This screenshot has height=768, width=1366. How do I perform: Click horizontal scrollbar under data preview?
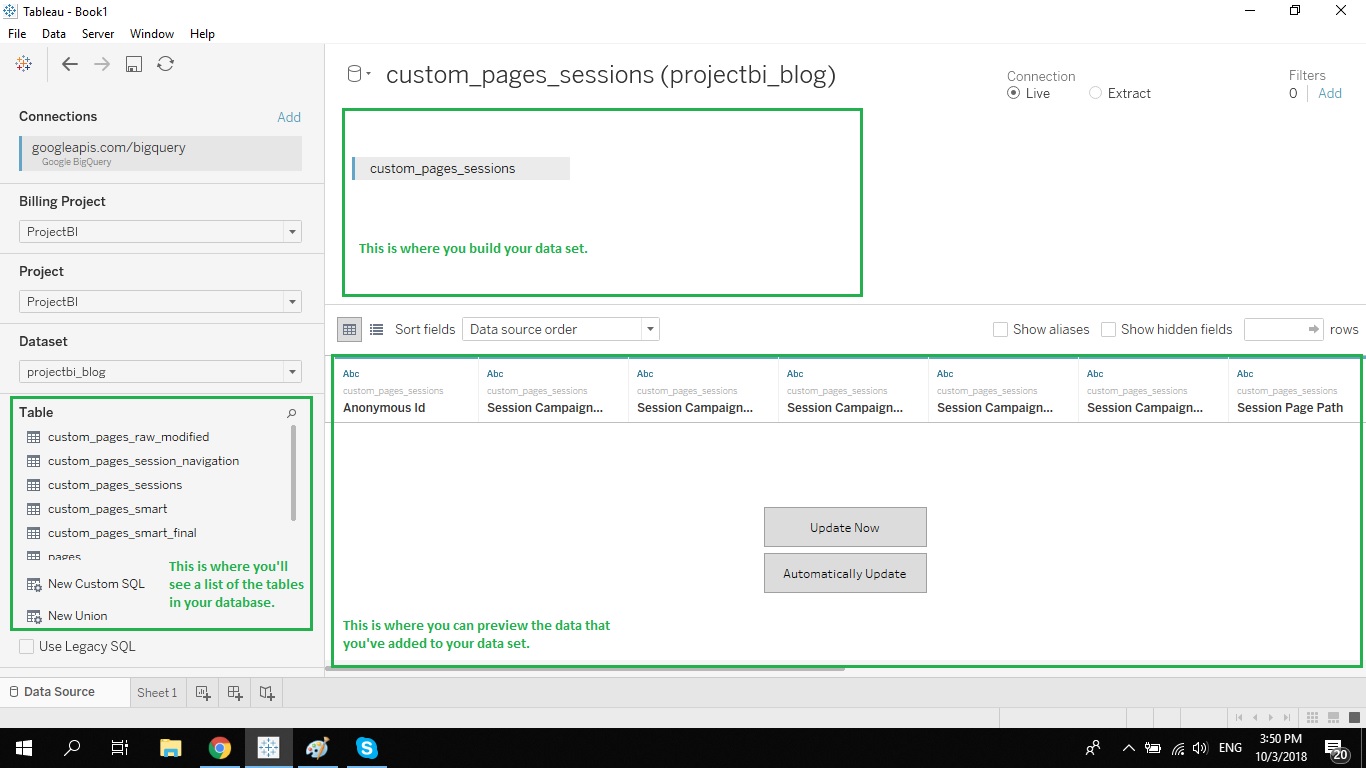(x=586, y=668)
